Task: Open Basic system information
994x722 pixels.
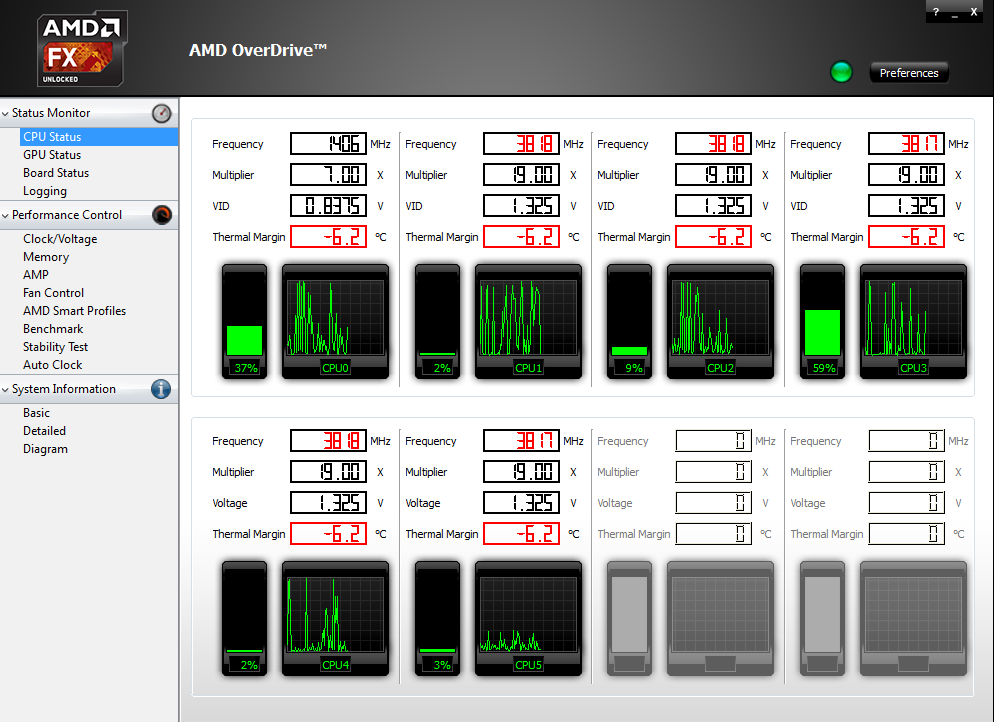Action: [x=36, y=413]
